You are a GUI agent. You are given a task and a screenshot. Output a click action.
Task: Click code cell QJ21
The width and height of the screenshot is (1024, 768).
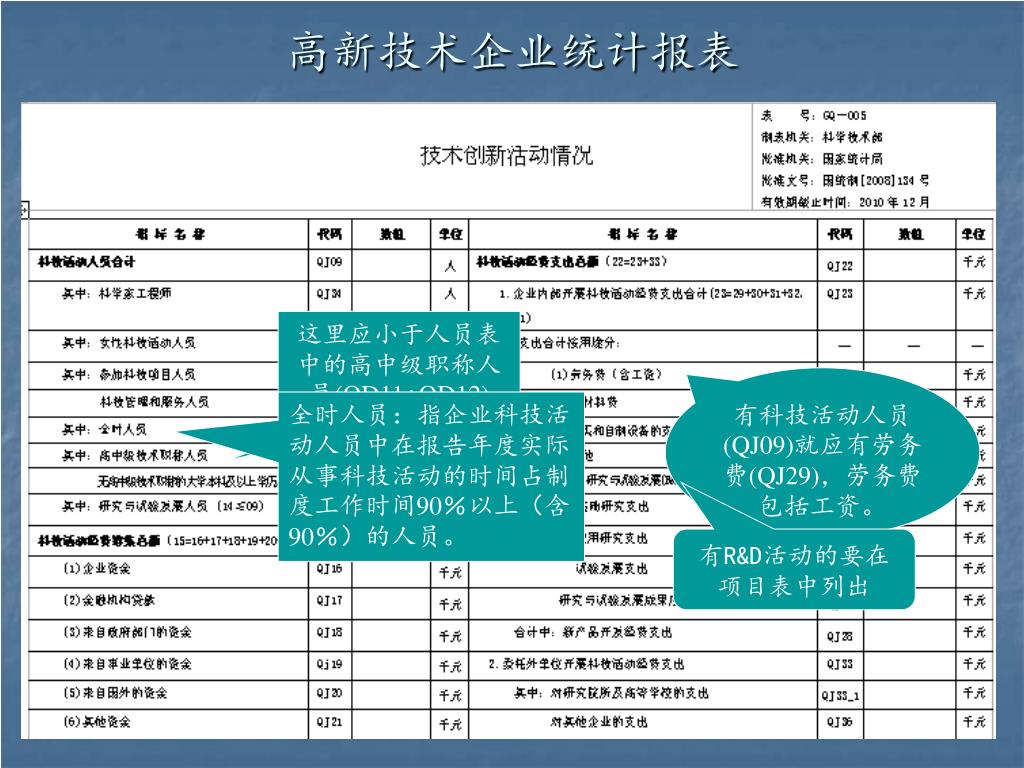tap(330, 722)
